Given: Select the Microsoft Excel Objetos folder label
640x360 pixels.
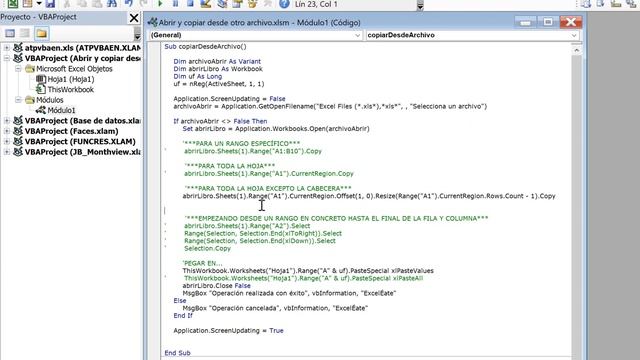Looking at the screenshot, I should [x=74, y=69].
